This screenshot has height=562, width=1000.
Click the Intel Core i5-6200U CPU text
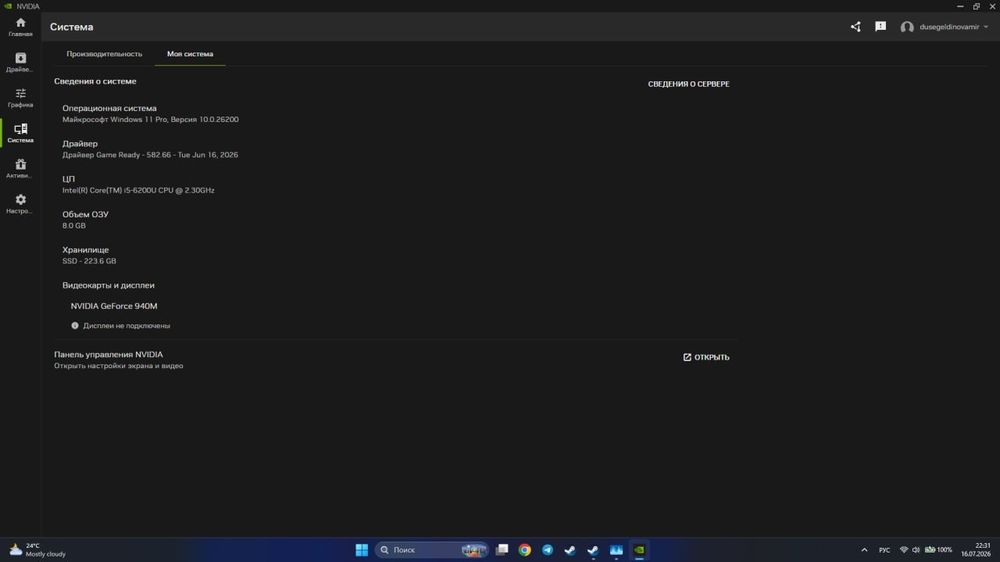click(138, 190)
